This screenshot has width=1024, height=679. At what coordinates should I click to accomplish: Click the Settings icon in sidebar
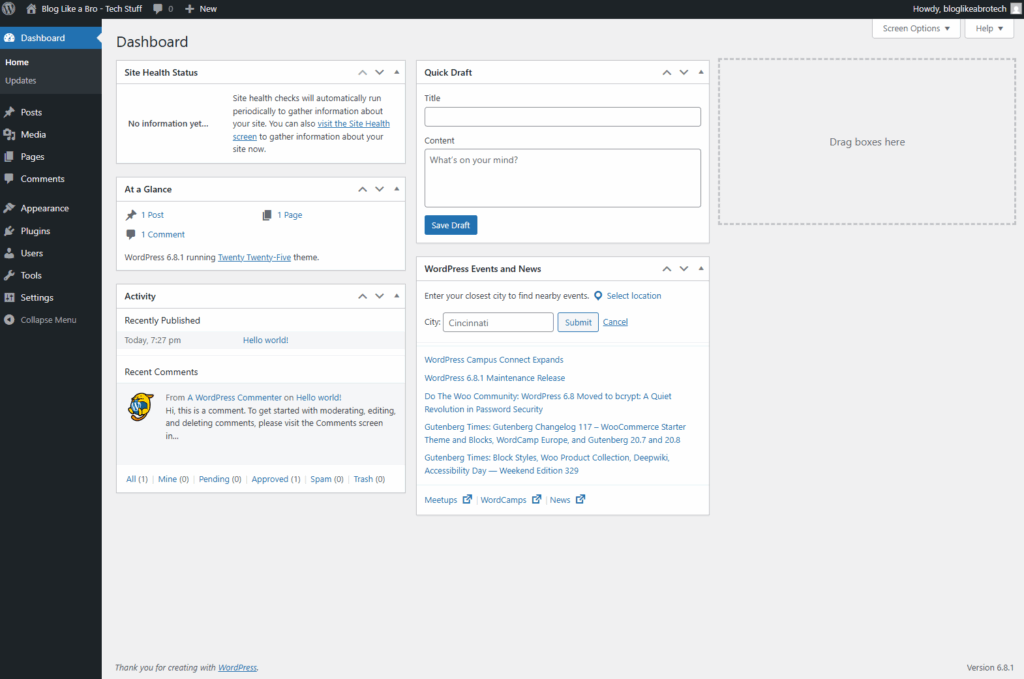9,298
